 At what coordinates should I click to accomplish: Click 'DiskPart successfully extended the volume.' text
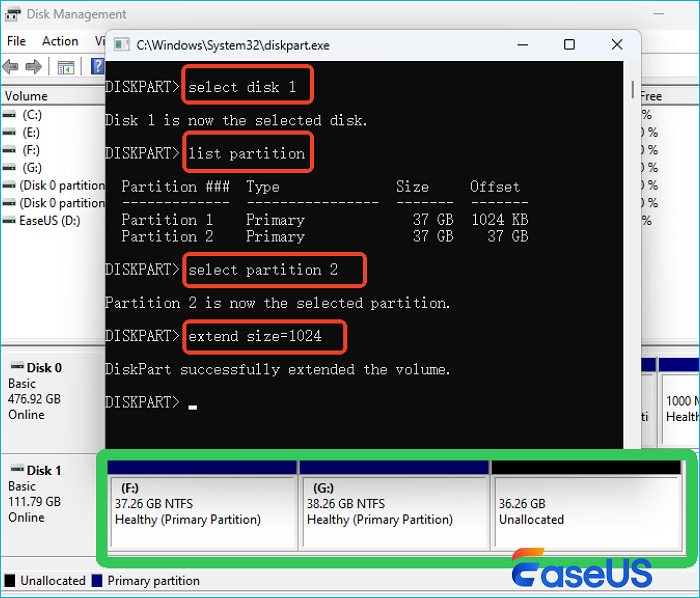tap(277, 370)
